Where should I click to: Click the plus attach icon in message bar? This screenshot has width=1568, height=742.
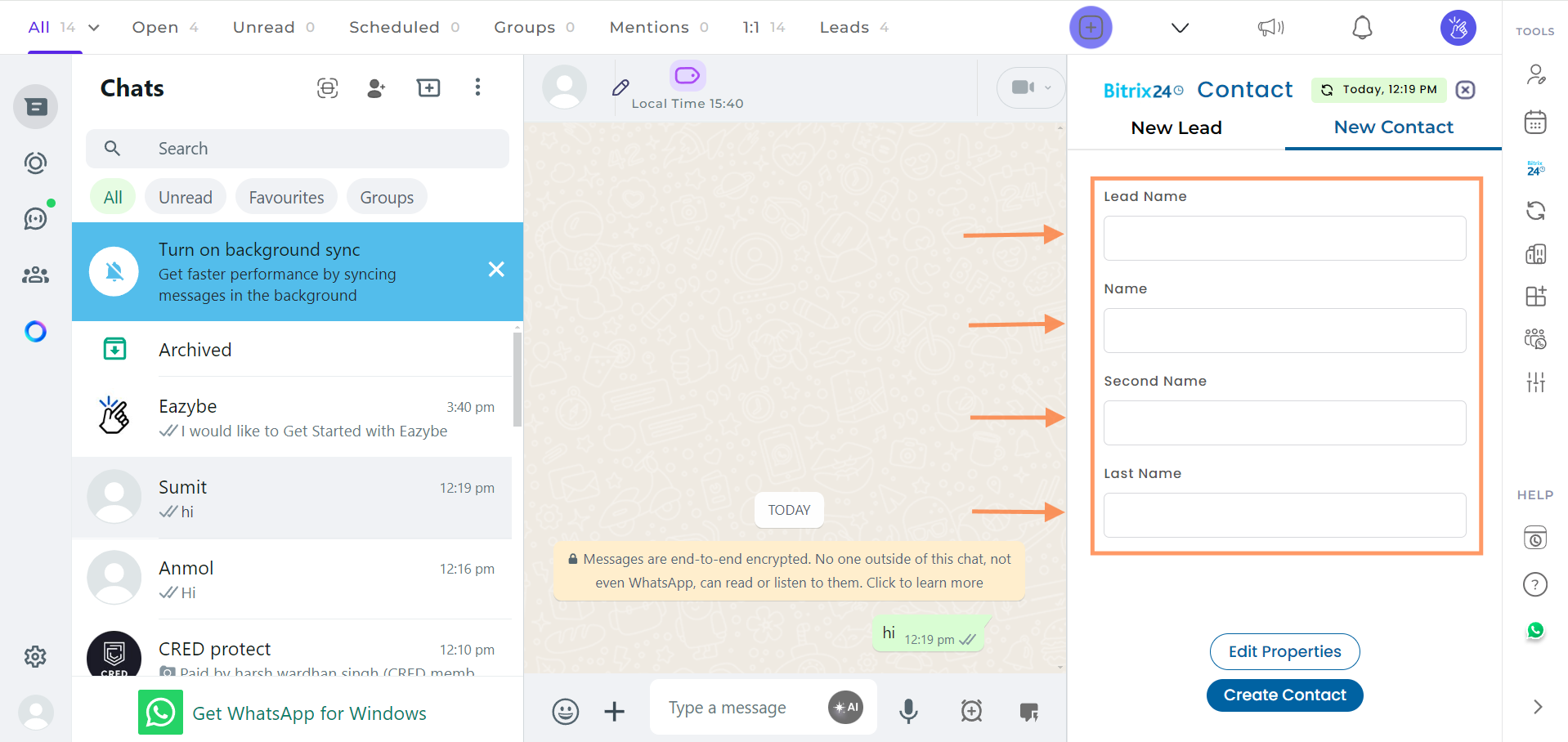[x=614, y=711]
